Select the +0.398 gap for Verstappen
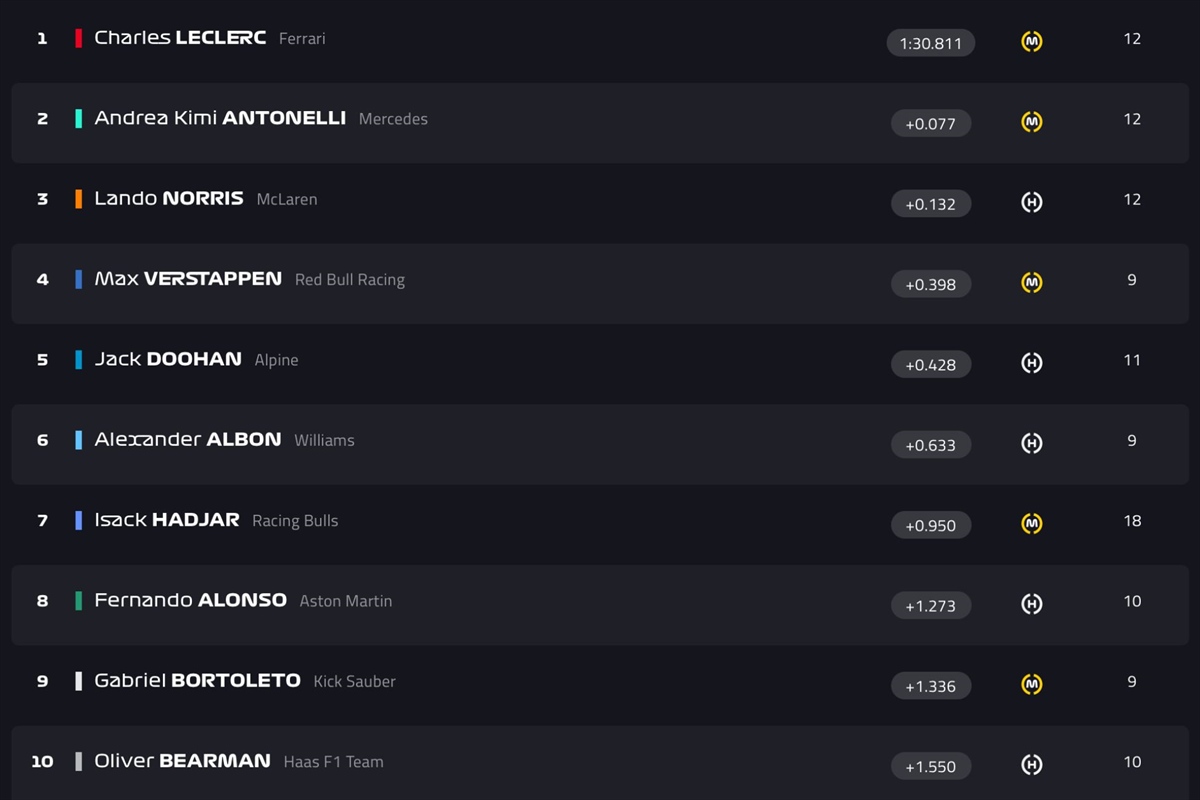1200x800 pixels. tap(931, 284)
